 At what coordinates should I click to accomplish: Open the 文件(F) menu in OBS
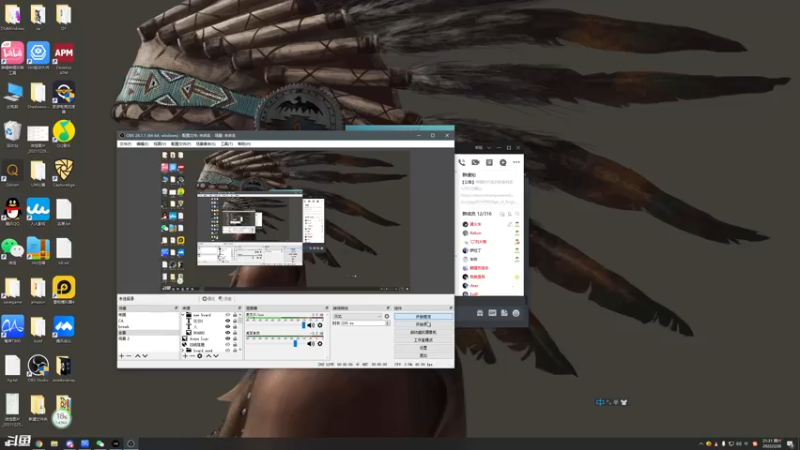click(125, 144)
